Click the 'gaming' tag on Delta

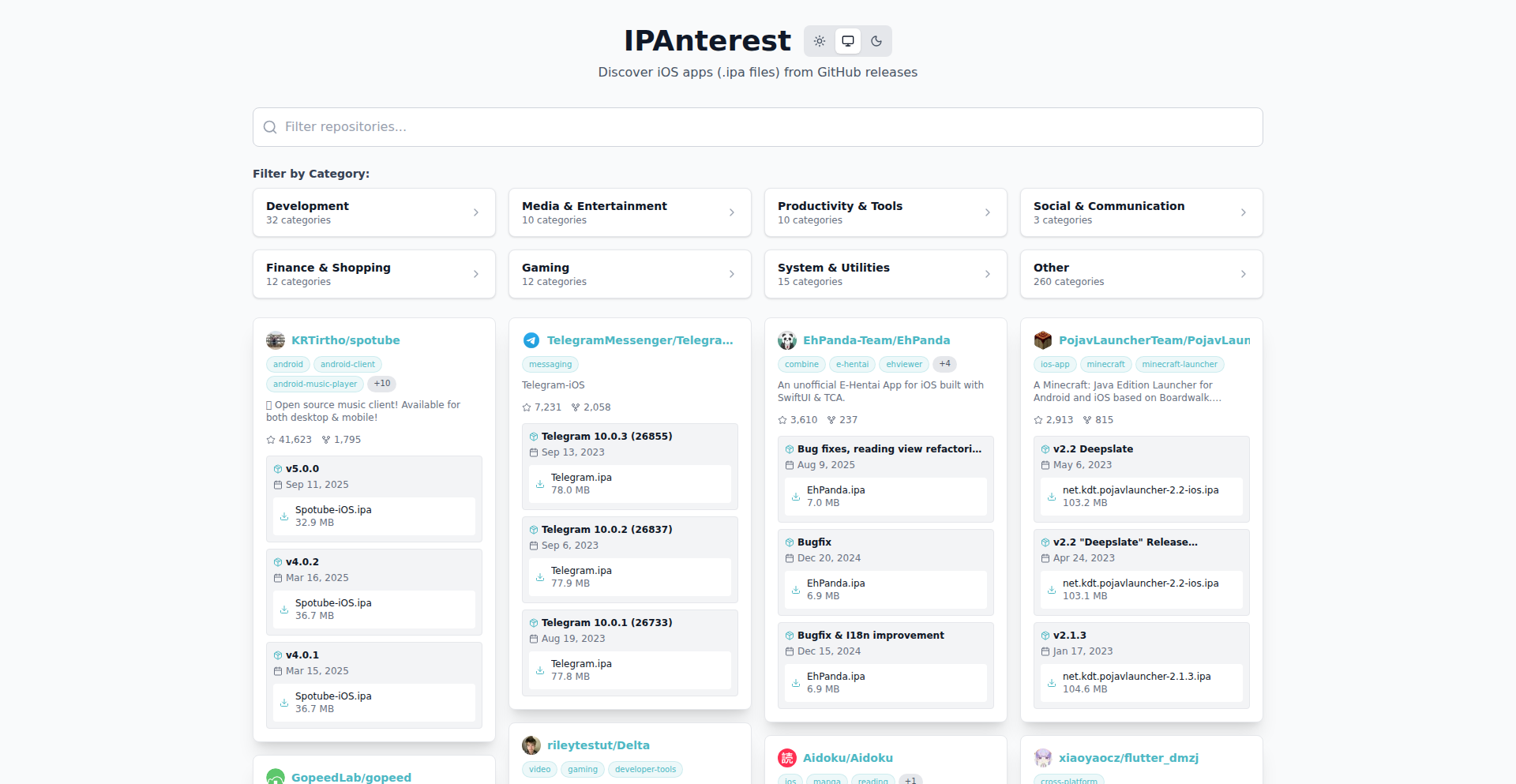point(583,769)
